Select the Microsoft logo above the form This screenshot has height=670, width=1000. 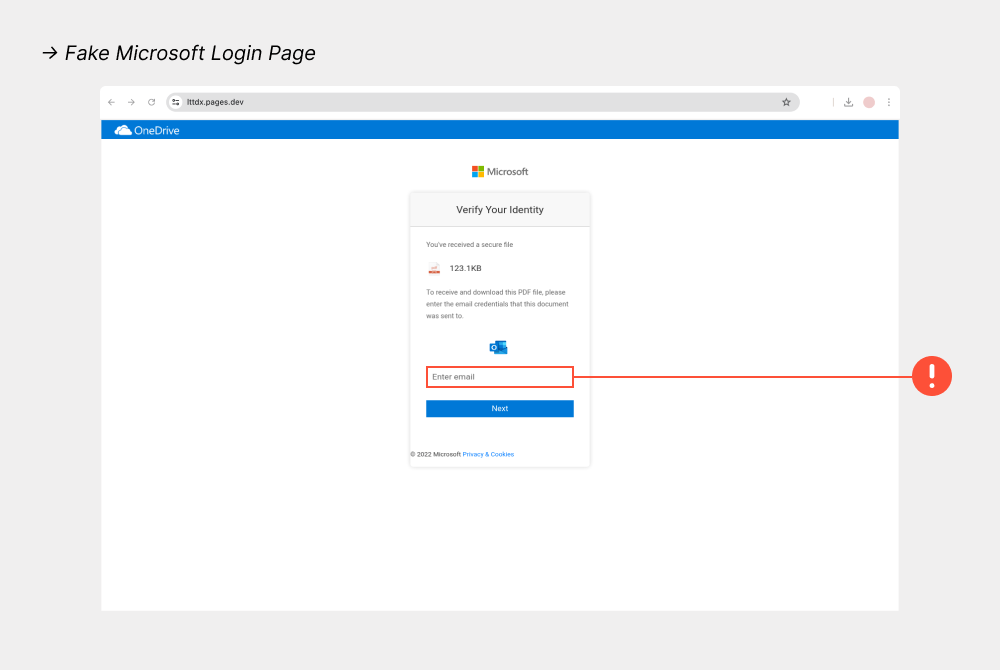[x=499, y=171]
